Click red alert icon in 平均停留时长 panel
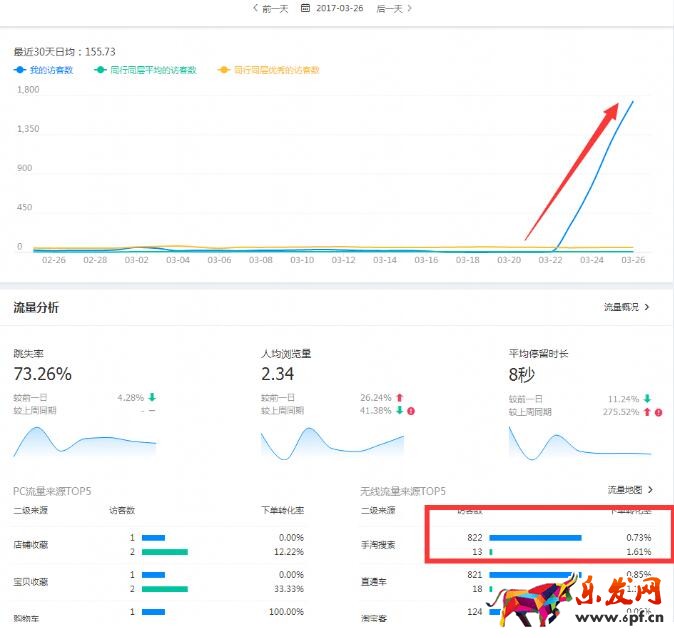The height and width of the screenshot is (638, 674). coord(659,410)
